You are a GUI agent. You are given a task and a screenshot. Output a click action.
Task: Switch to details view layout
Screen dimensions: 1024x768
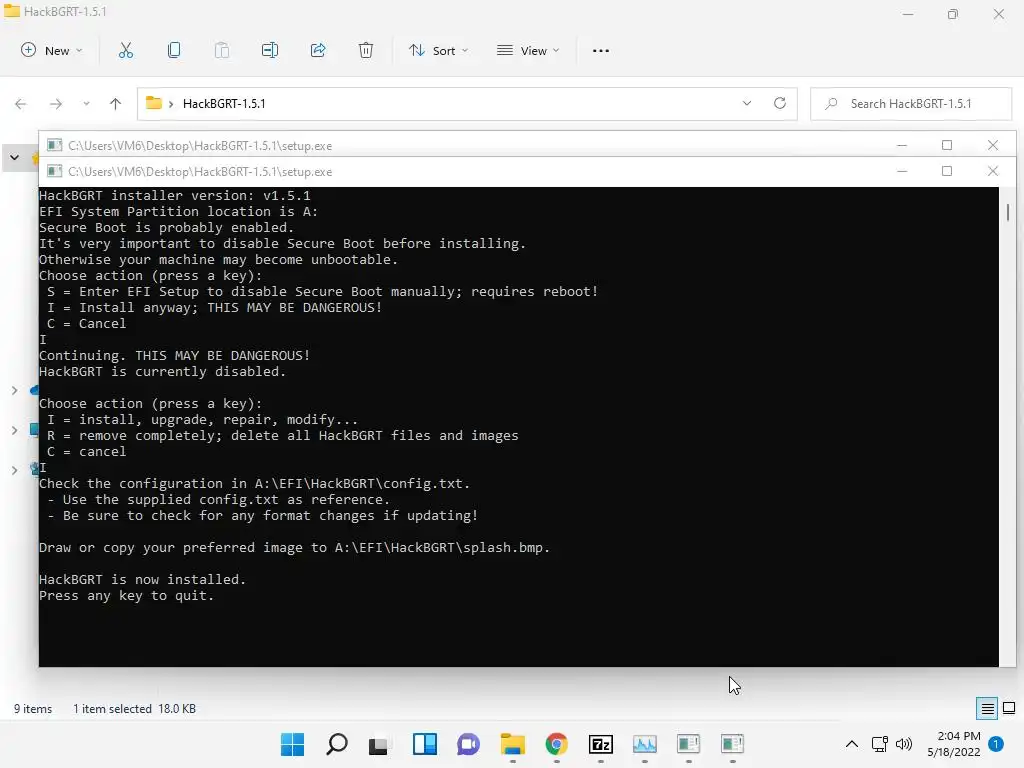click(987, 708)
